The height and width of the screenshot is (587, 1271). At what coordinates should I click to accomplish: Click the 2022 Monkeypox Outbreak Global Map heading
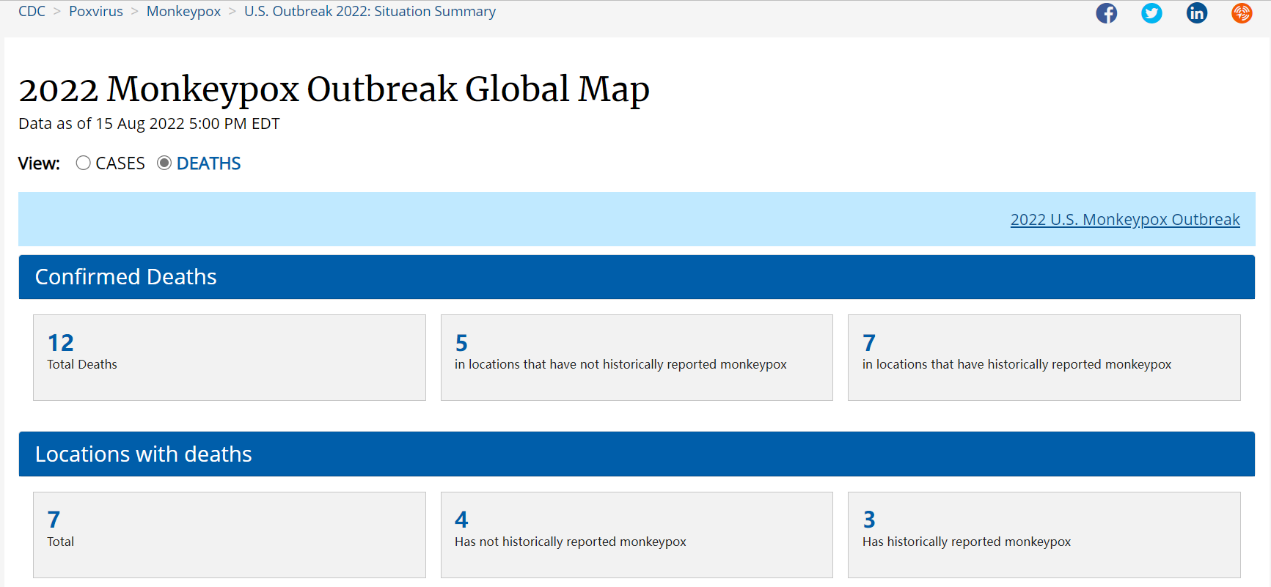coord(334,89)
